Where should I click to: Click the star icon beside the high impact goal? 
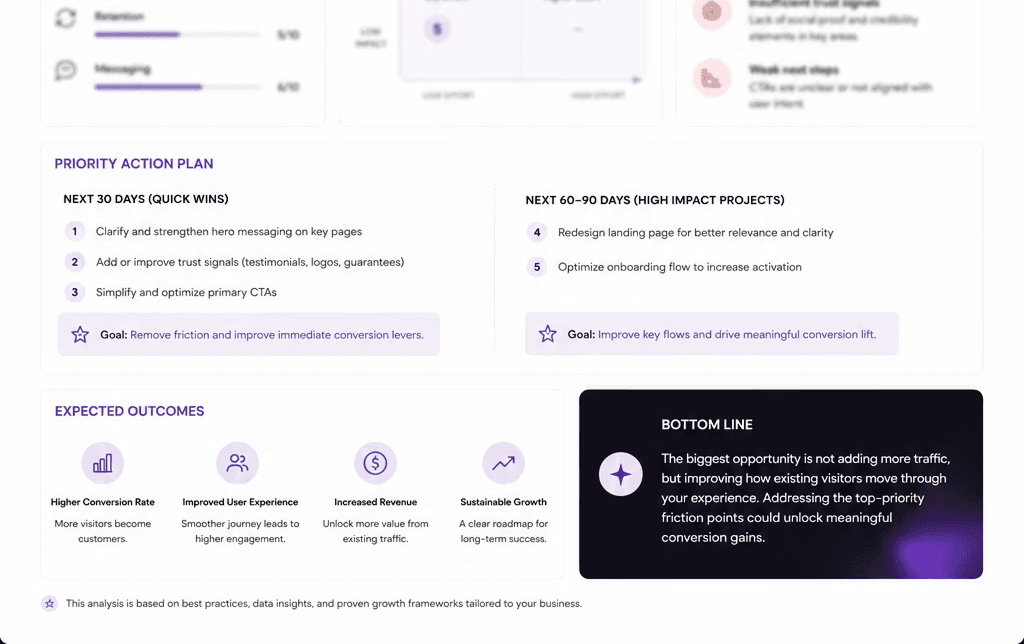547,334
